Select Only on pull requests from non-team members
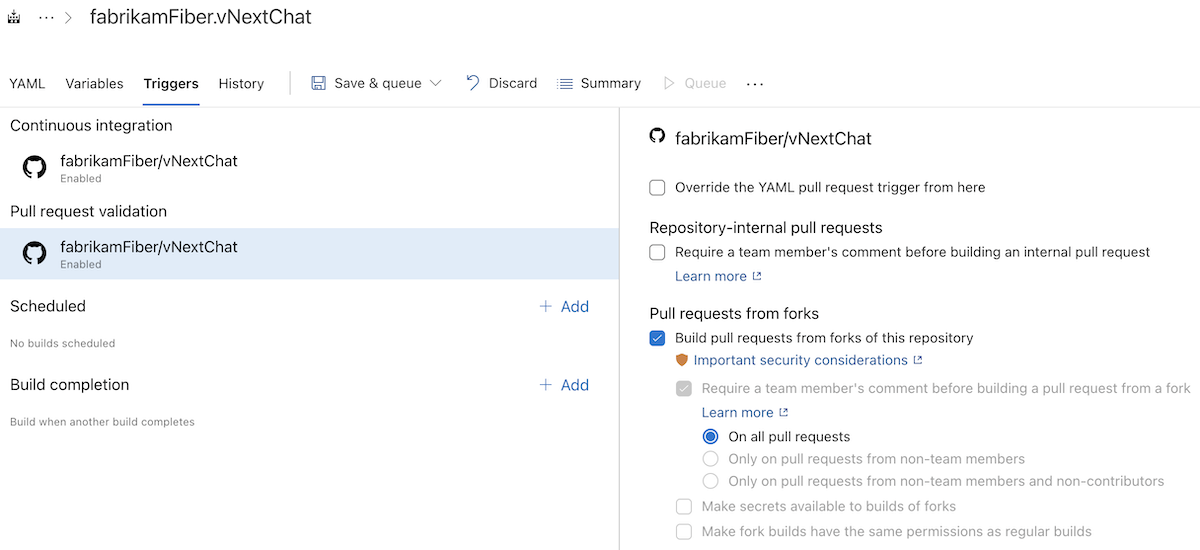 click(710, 459)
